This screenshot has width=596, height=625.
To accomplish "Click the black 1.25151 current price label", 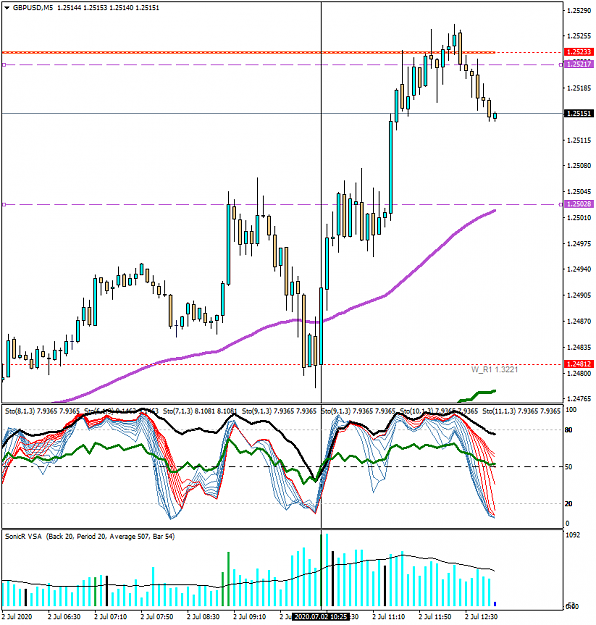I will click(x=579, y=114).
